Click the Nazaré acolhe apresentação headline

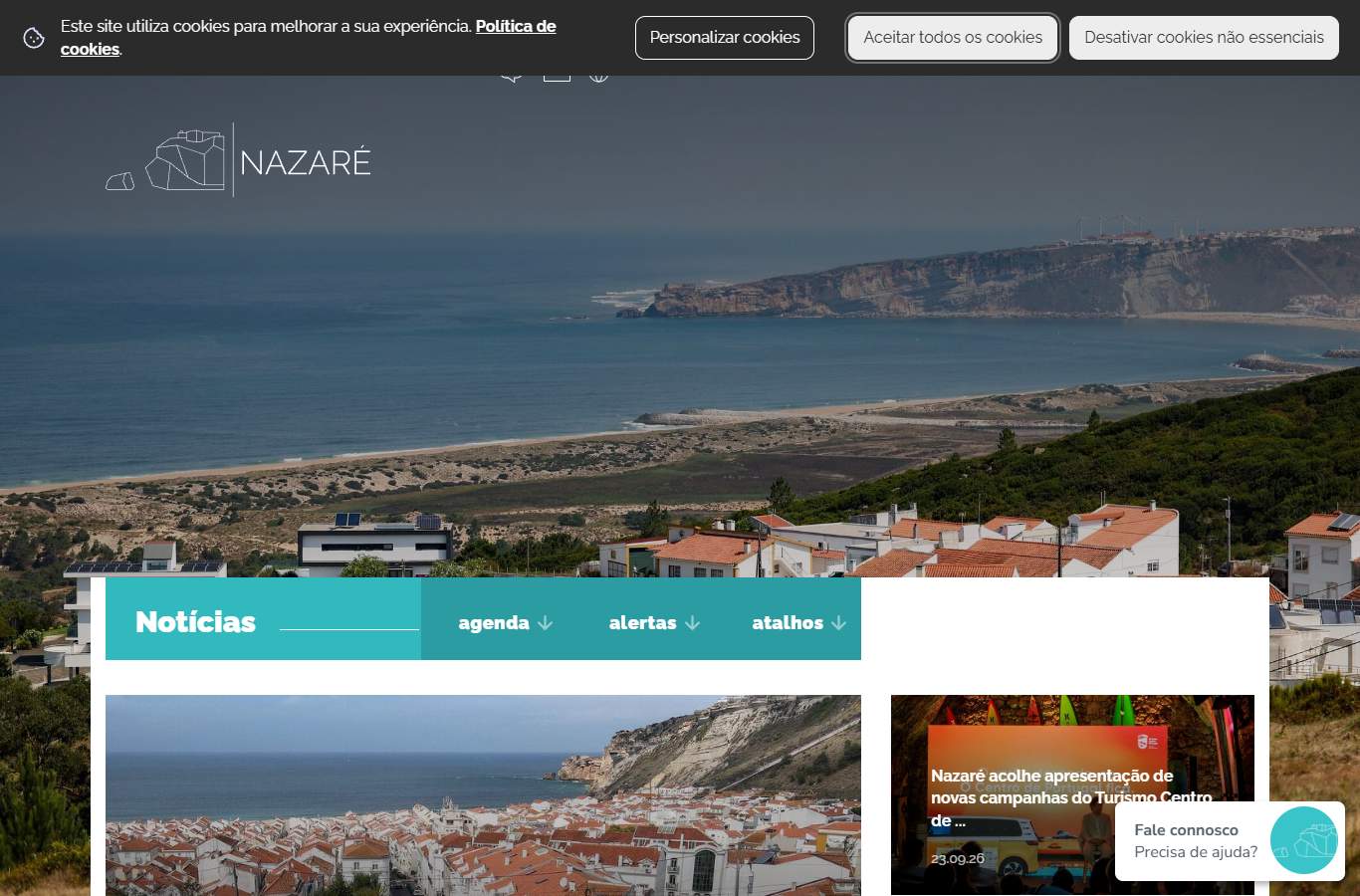tap(1071, 797)
